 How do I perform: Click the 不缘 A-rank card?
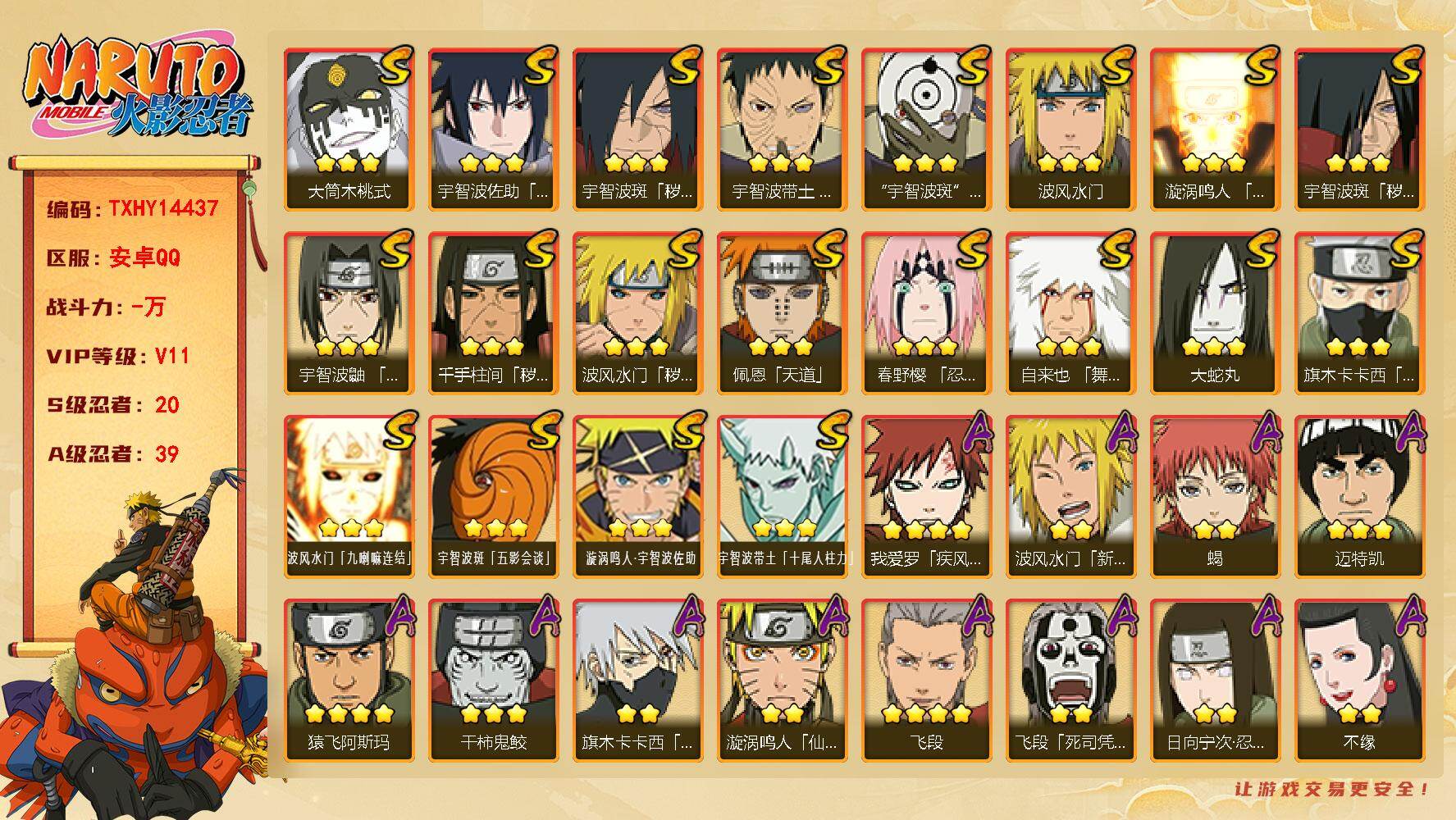[1359, 681]
